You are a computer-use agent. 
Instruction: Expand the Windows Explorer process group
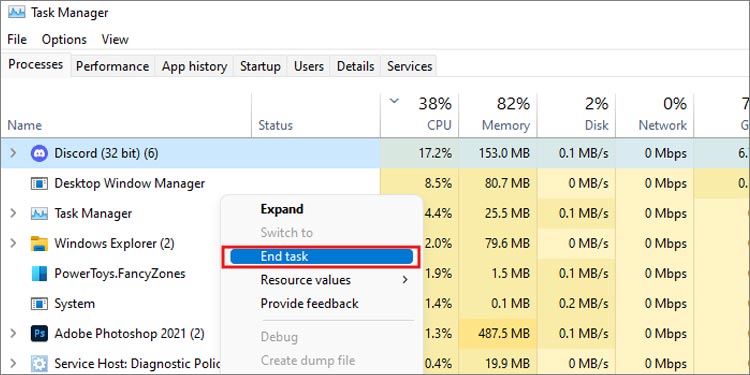[13, 243]
